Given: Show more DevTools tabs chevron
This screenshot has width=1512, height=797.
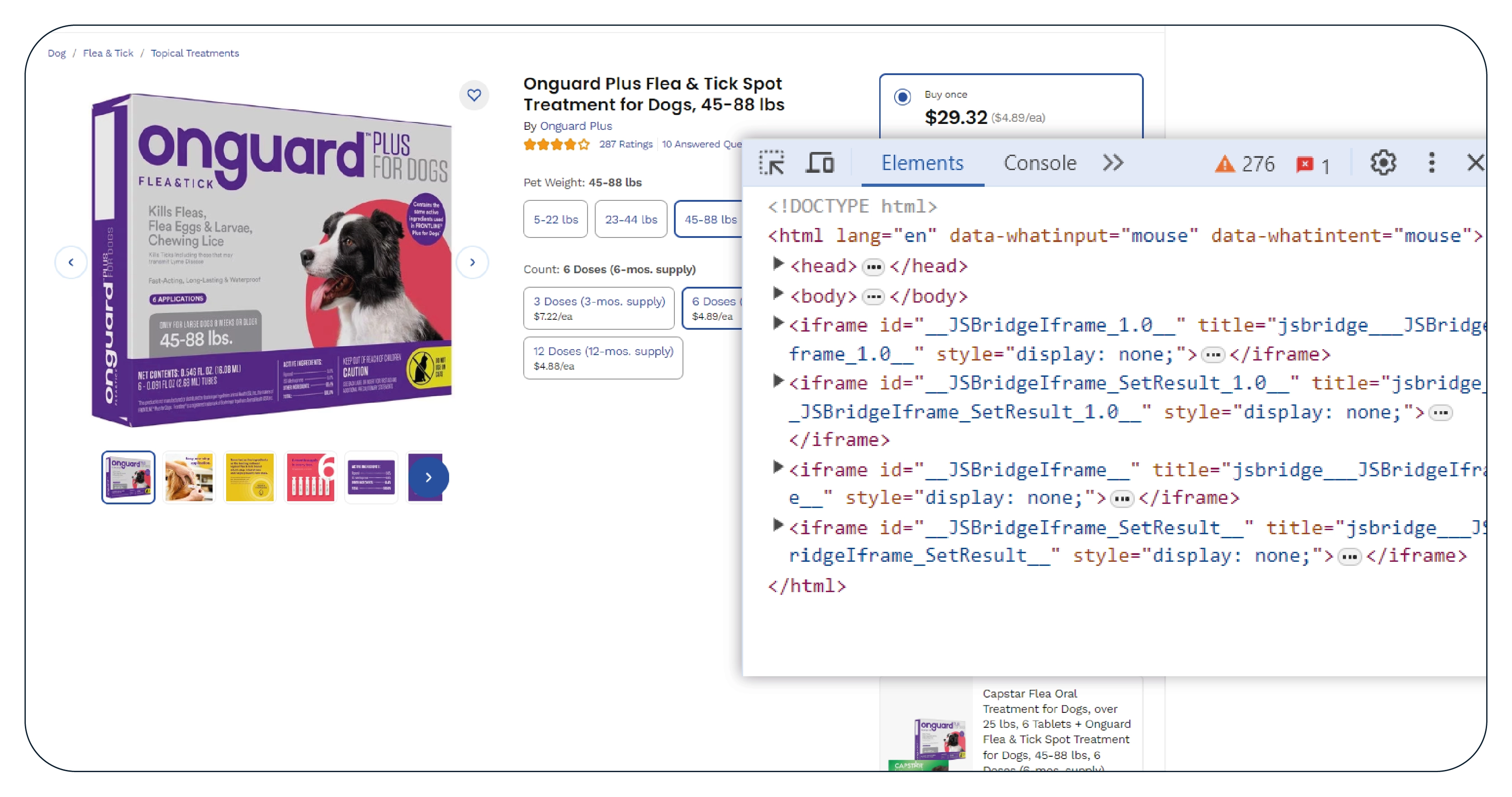Looking at the screenshot, I should click(1112, 162).
